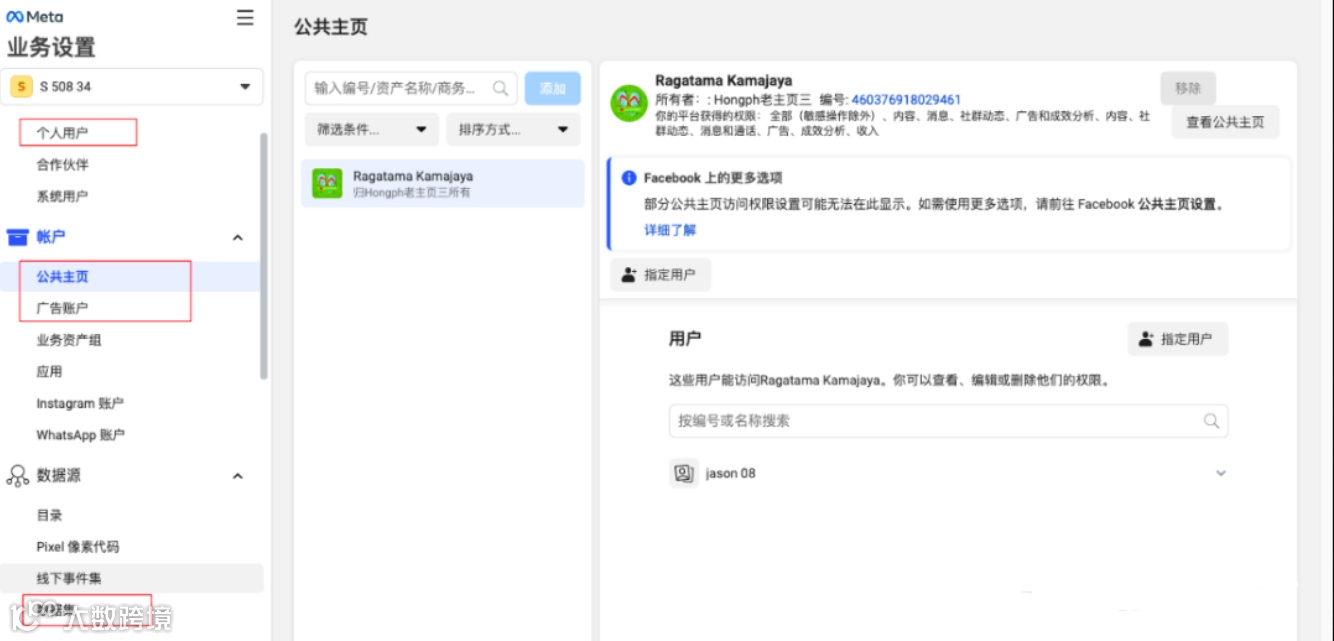This screenshot has width=1334, height=641.
Task: Collapse the 帐户 section chevron
Action: pyautogui.click(x=238, y=237)
